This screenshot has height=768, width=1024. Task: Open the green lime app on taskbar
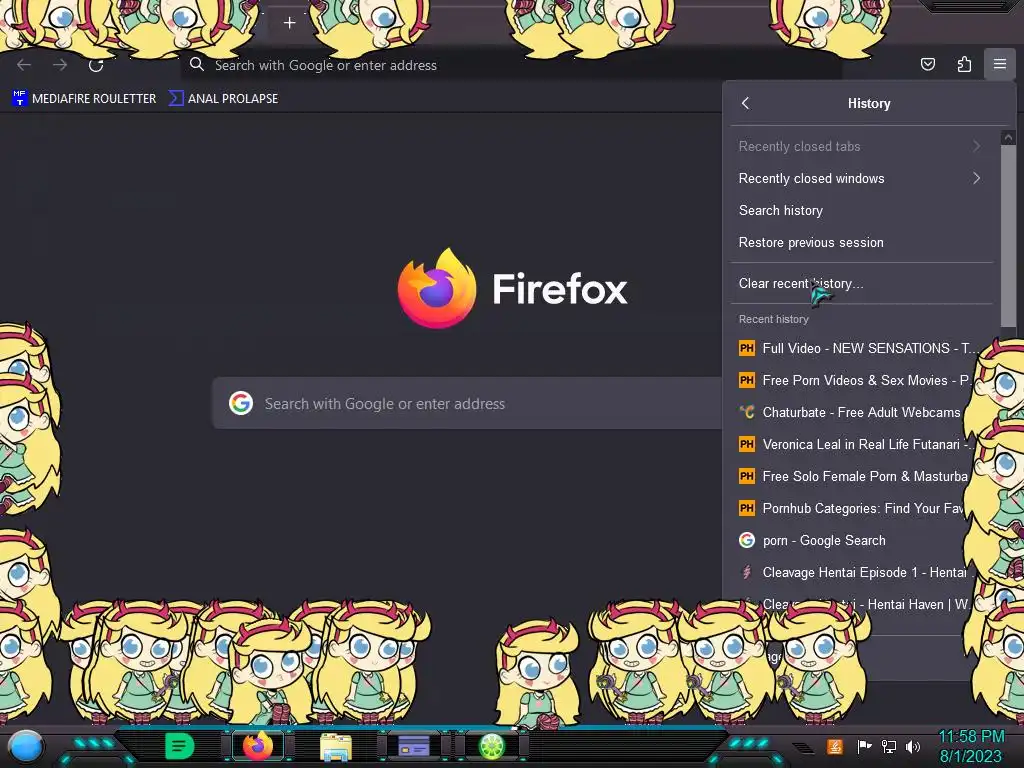click(x=492, y=746)
